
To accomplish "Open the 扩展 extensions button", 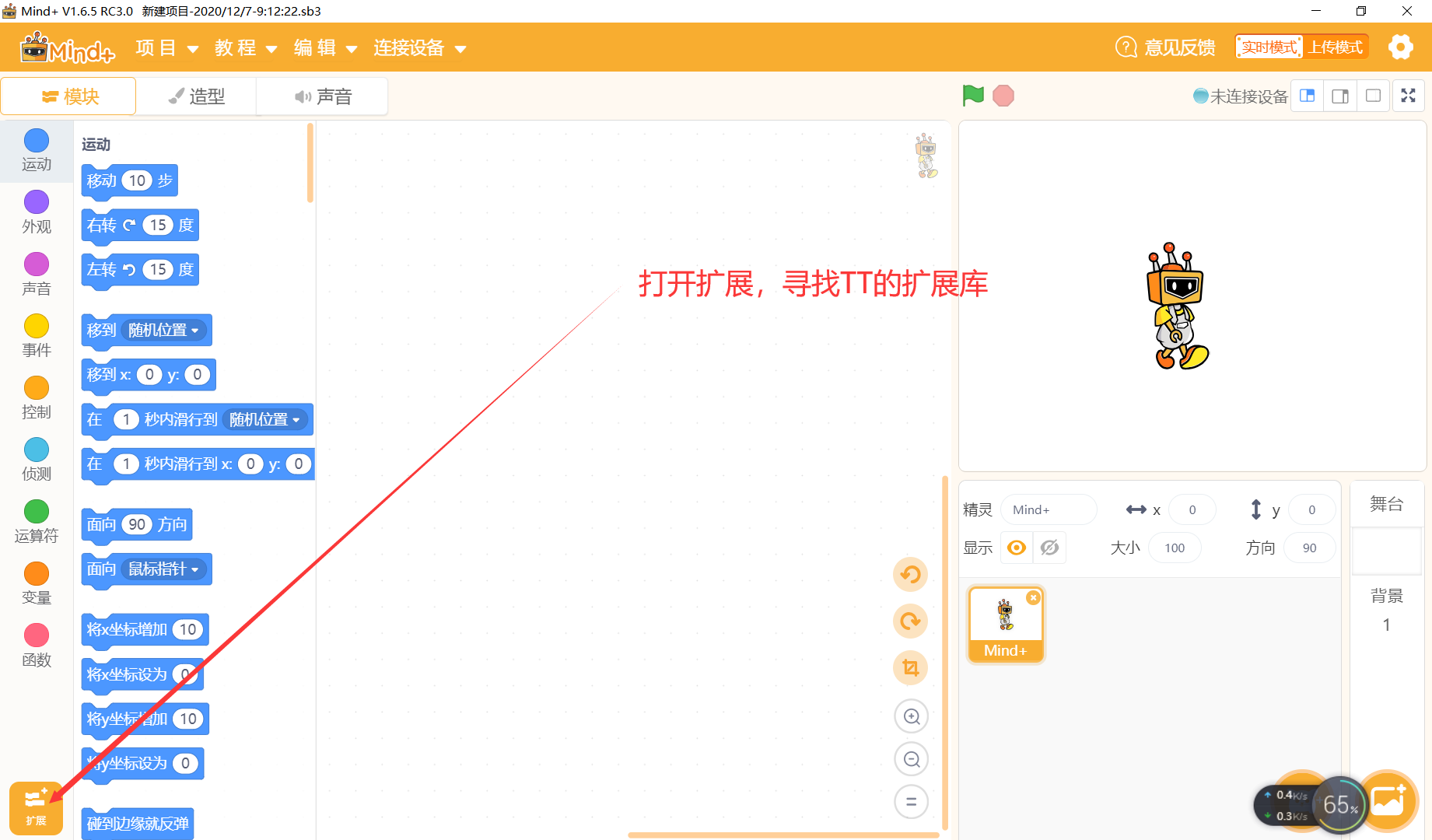I will pyautogui.click(x=36, y=807).
